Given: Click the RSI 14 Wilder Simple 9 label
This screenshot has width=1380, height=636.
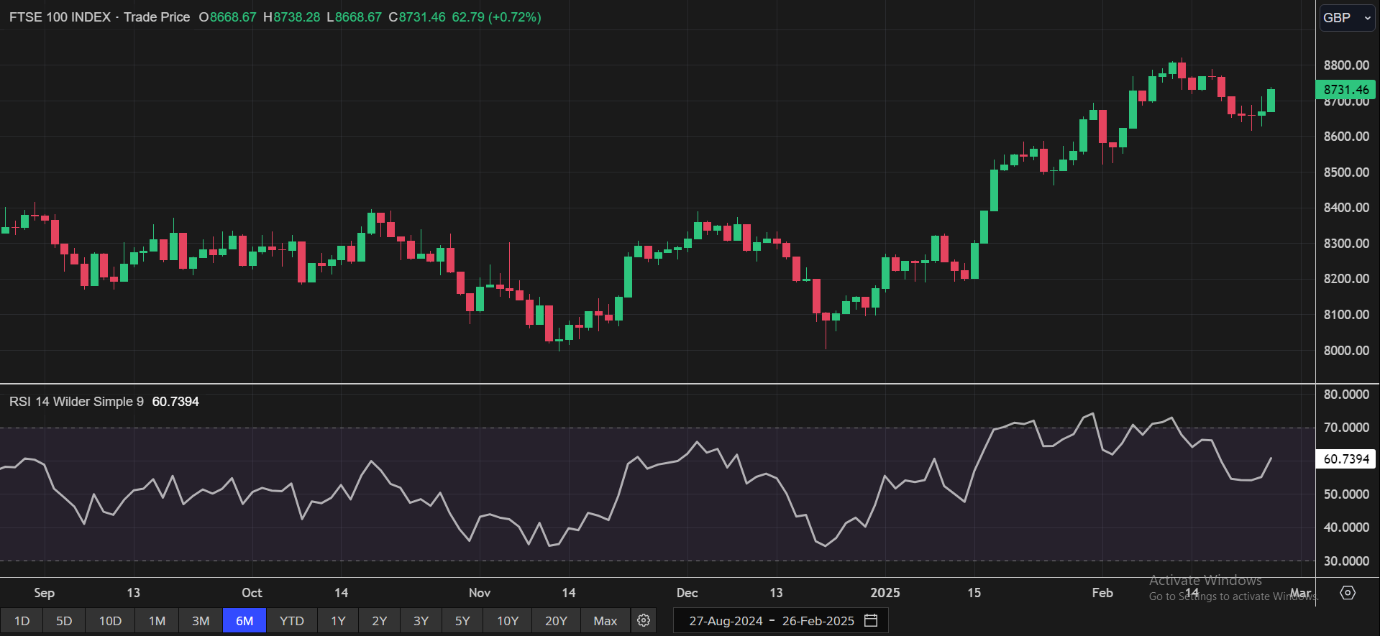Looking at the screenshot, I should [77, 401].
